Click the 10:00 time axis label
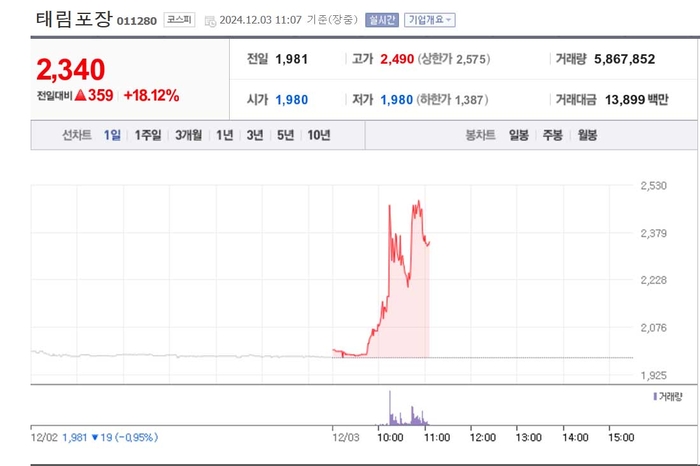Screen dimensions: 700x466 click(x=390, y=437)
